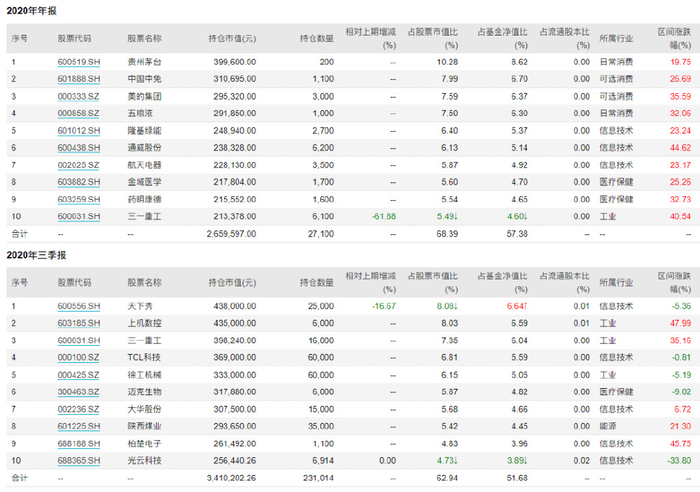Image resolution: width=700 pixels, height=492 pixels.
Task: Open 600031.SH link in 2020年年报 table
Action: (79, 217)
